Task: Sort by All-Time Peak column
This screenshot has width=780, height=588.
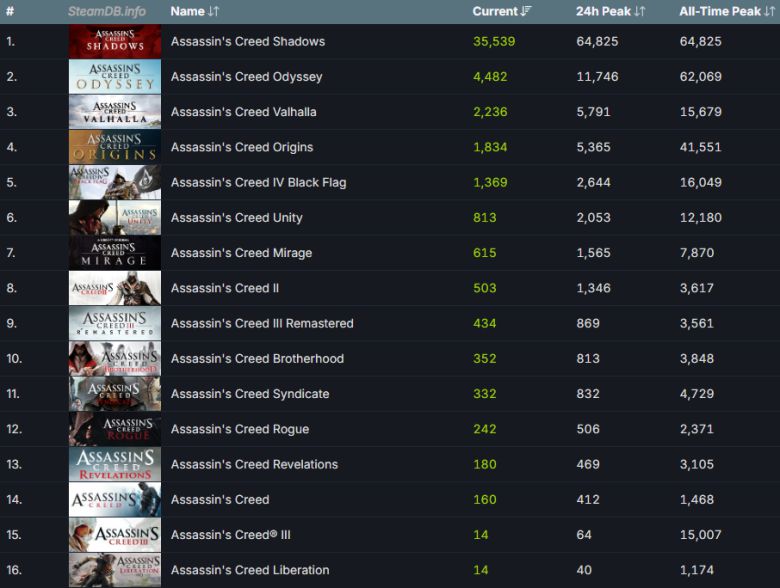Action: point(726,11)
